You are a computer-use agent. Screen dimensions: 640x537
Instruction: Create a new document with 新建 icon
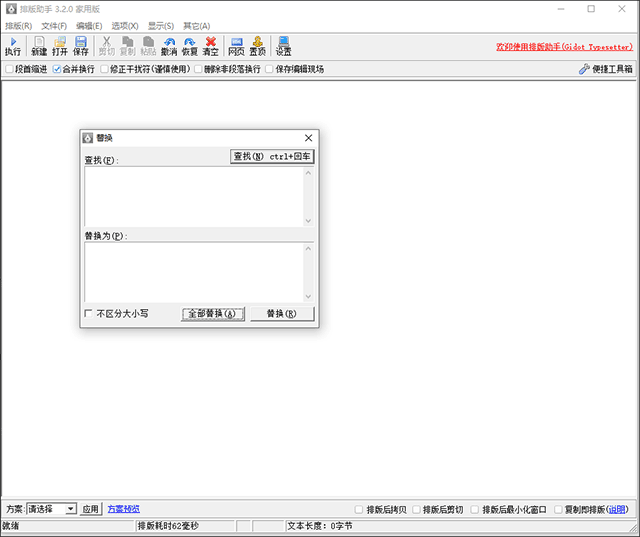(x=39, y=46)
